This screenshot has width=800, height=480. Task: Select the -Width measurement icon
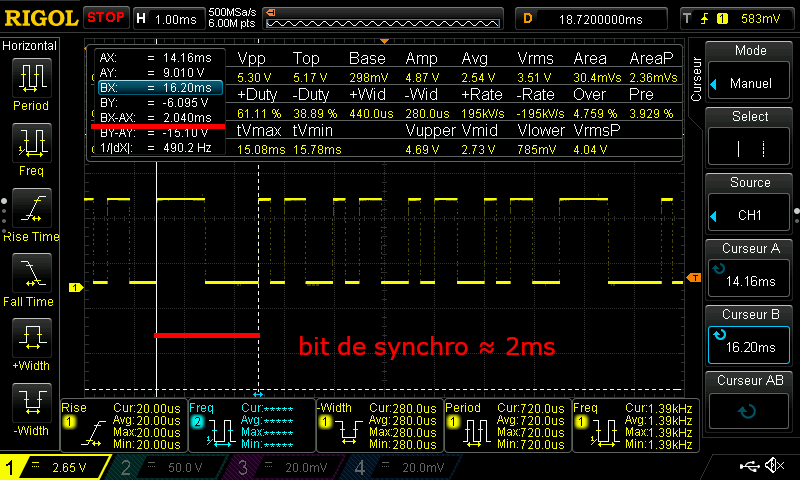tap(32, 402)
